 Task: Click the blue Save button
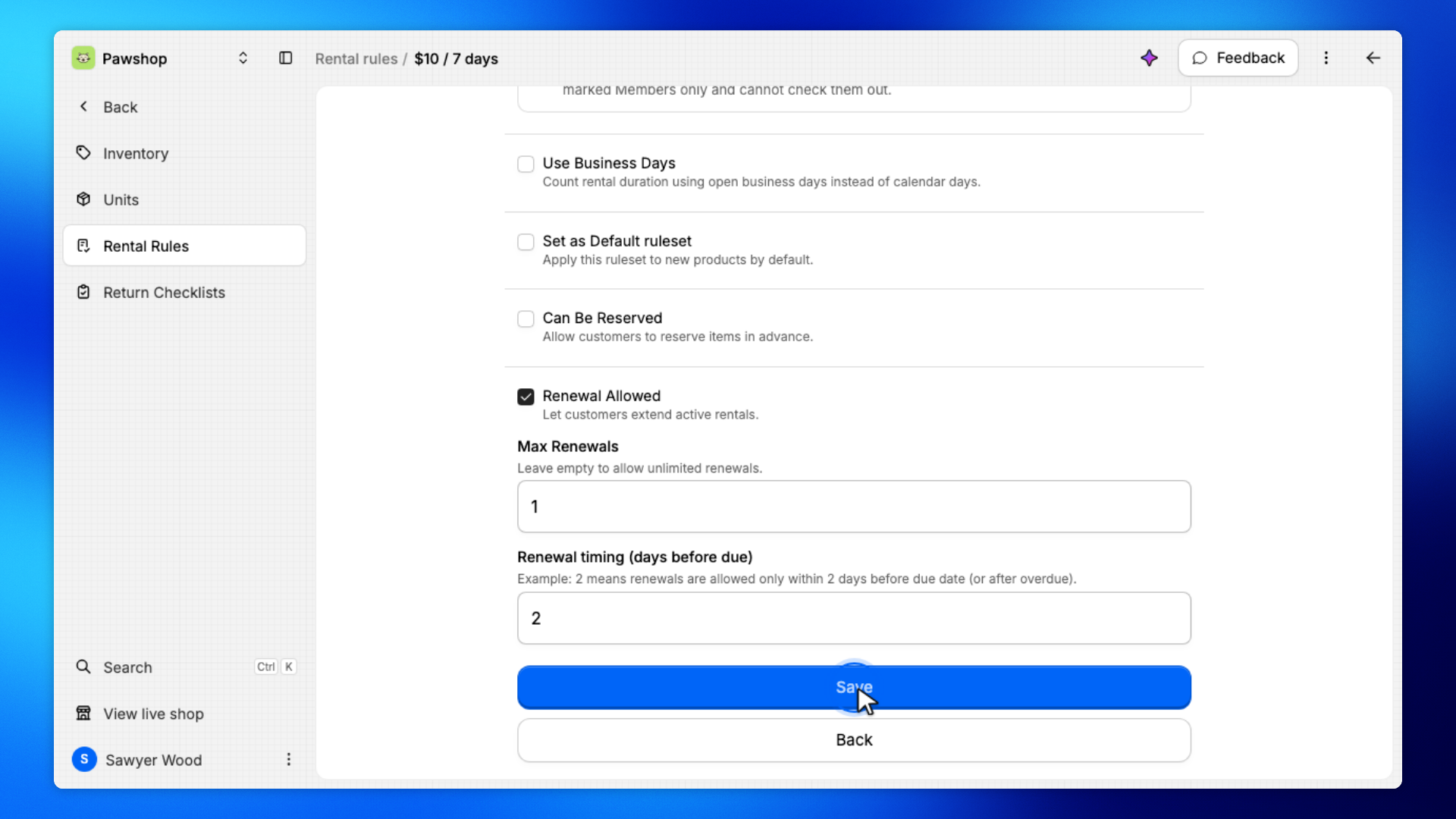(x=854, y=687)
